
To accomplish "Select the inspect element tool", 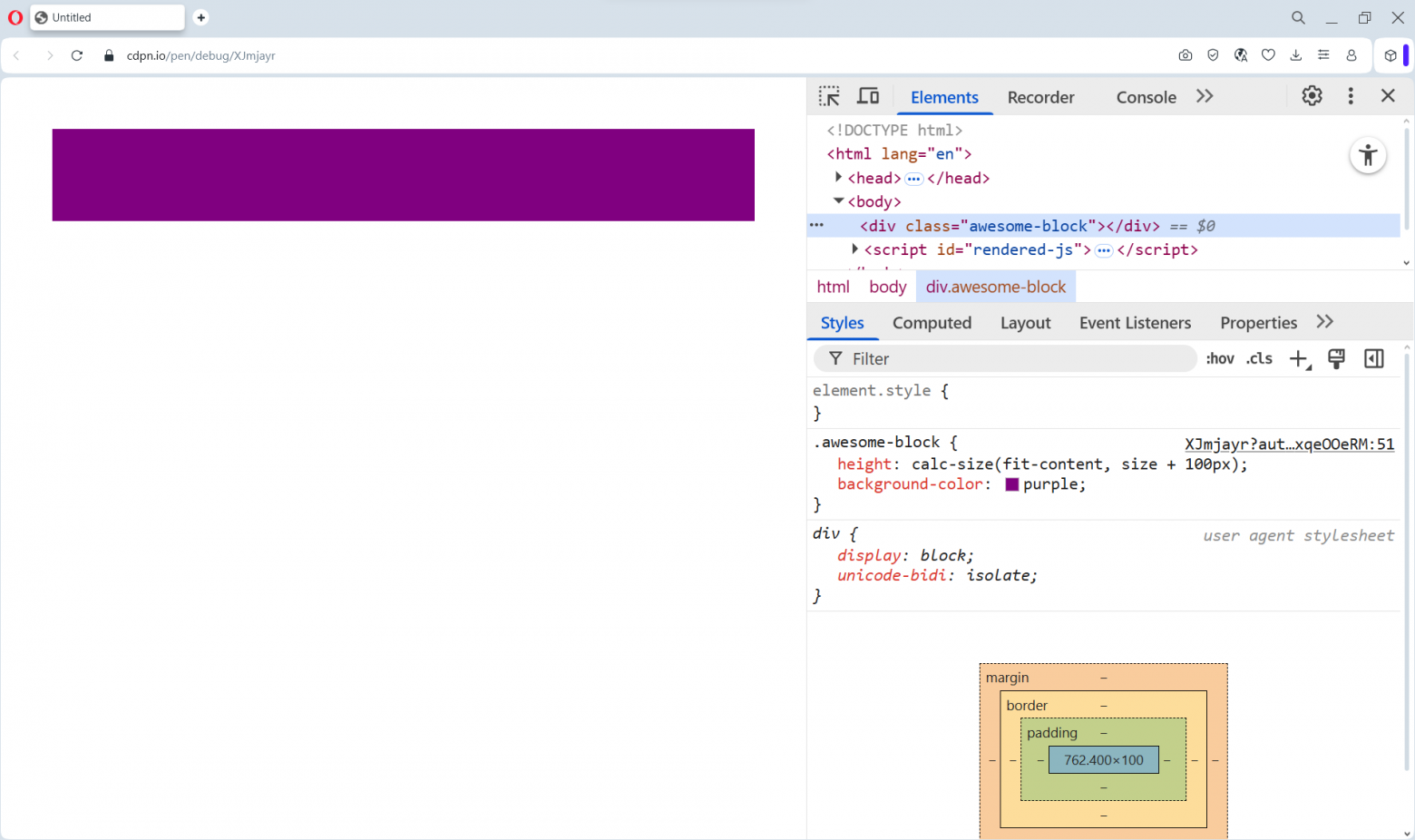I will pos(829,95).
